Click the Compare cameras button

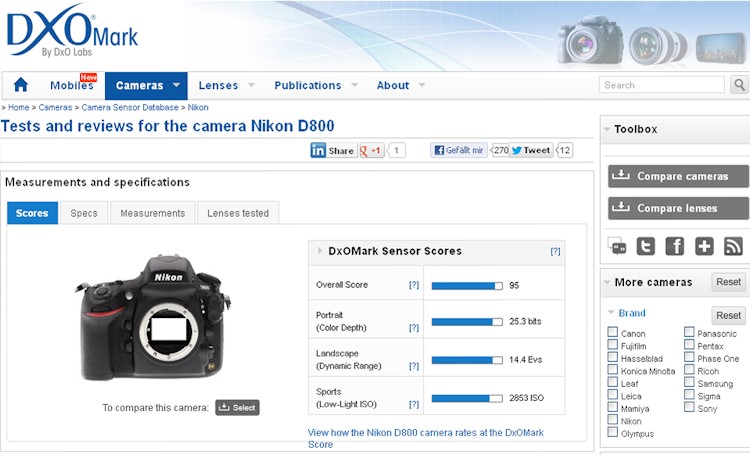click(x=678, y=176)
